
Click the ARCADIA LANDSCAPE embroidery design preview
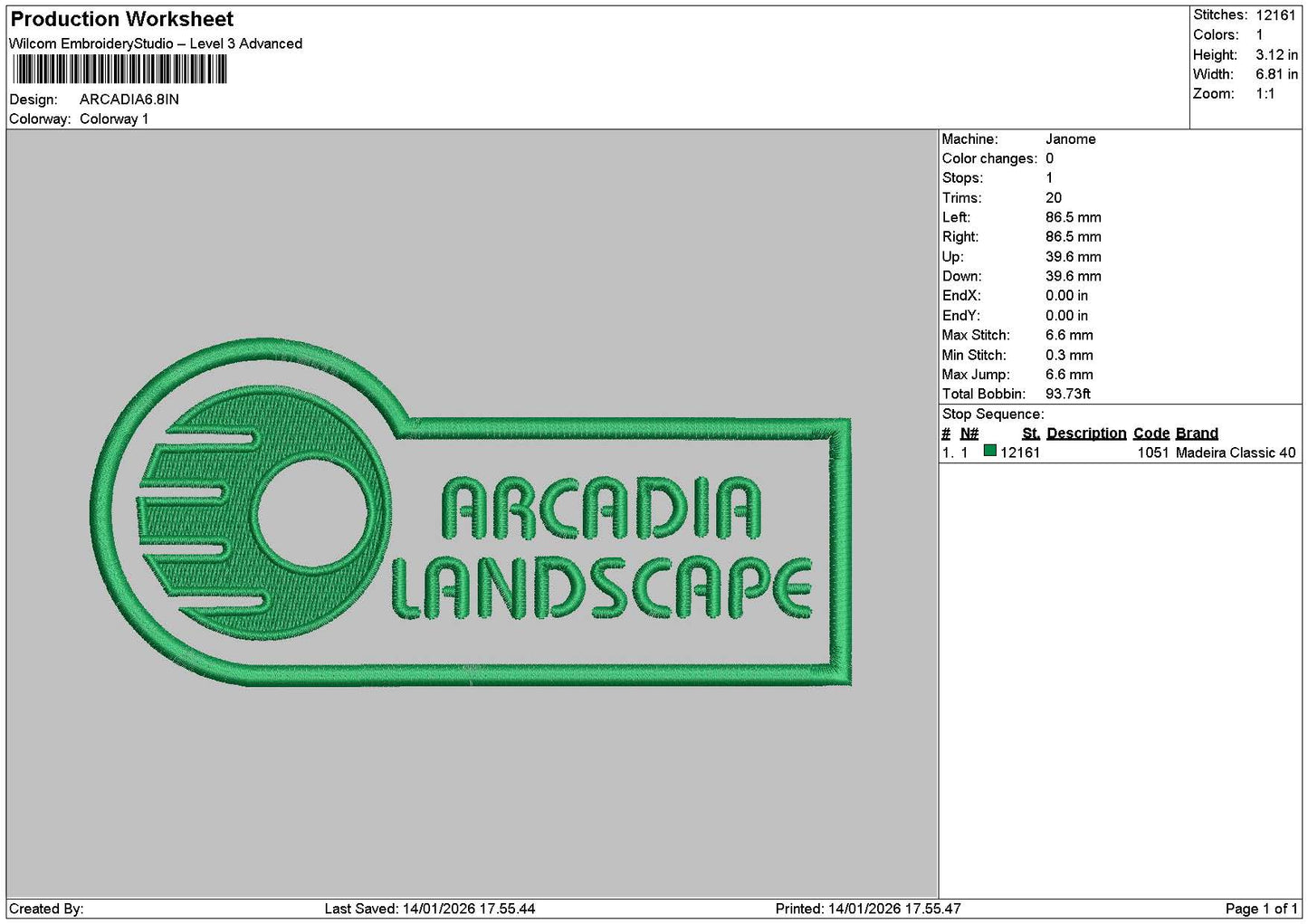coord(472,512)
